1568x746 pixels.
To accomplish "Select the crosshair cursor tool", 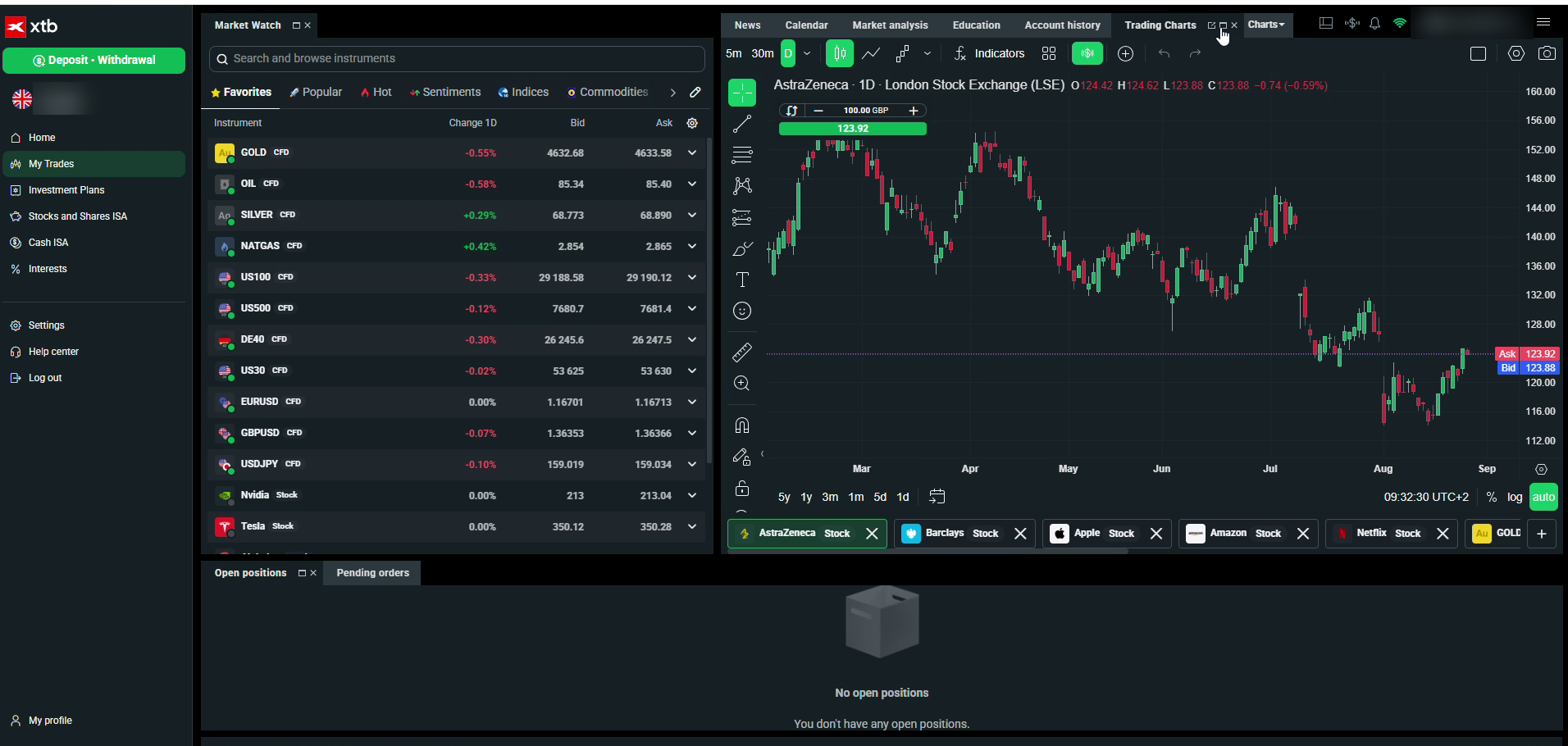I will click(x=742, y=93).
